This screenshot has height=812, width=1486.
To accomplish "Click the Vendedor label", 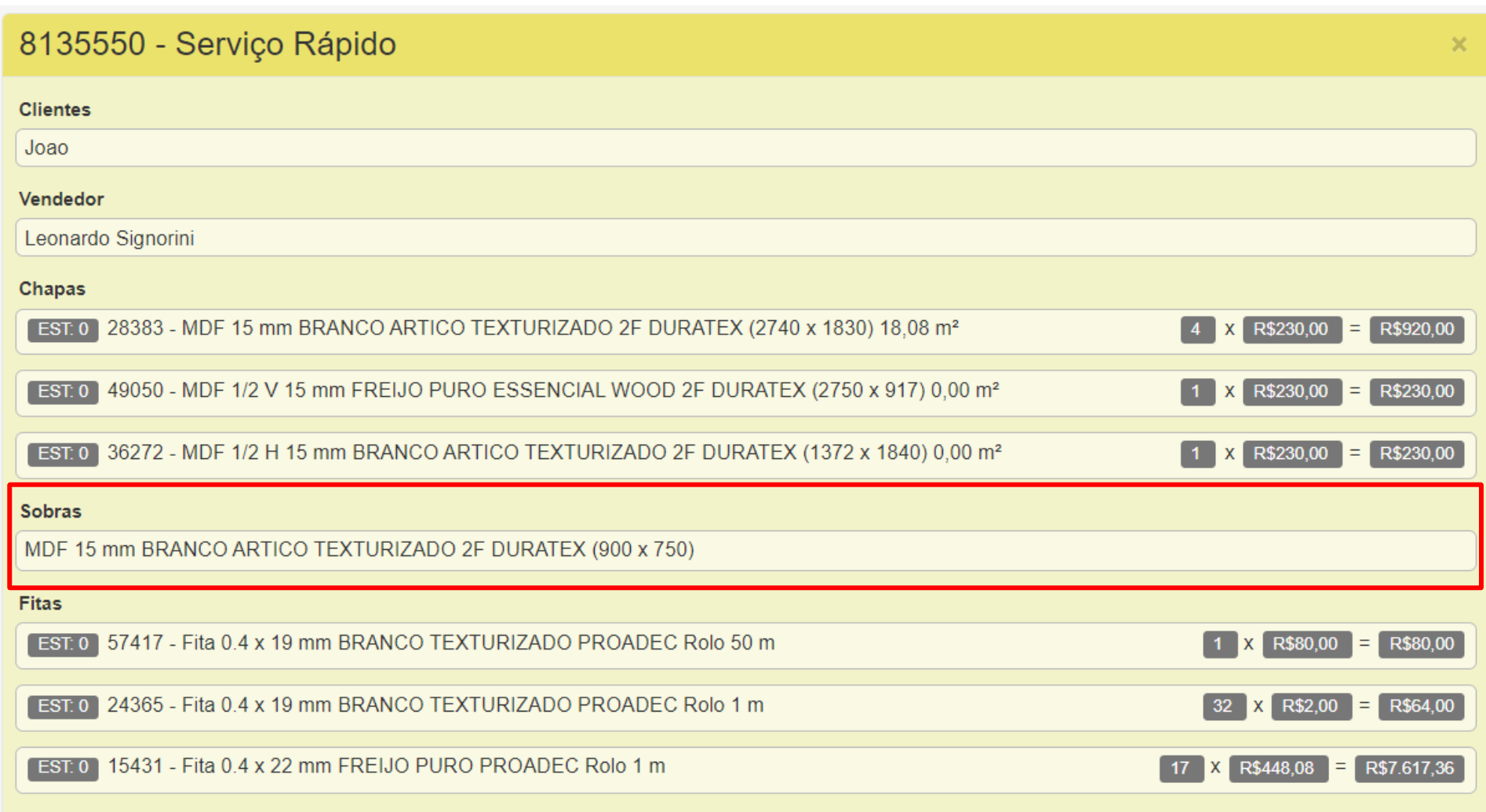I will coord(61,198).
